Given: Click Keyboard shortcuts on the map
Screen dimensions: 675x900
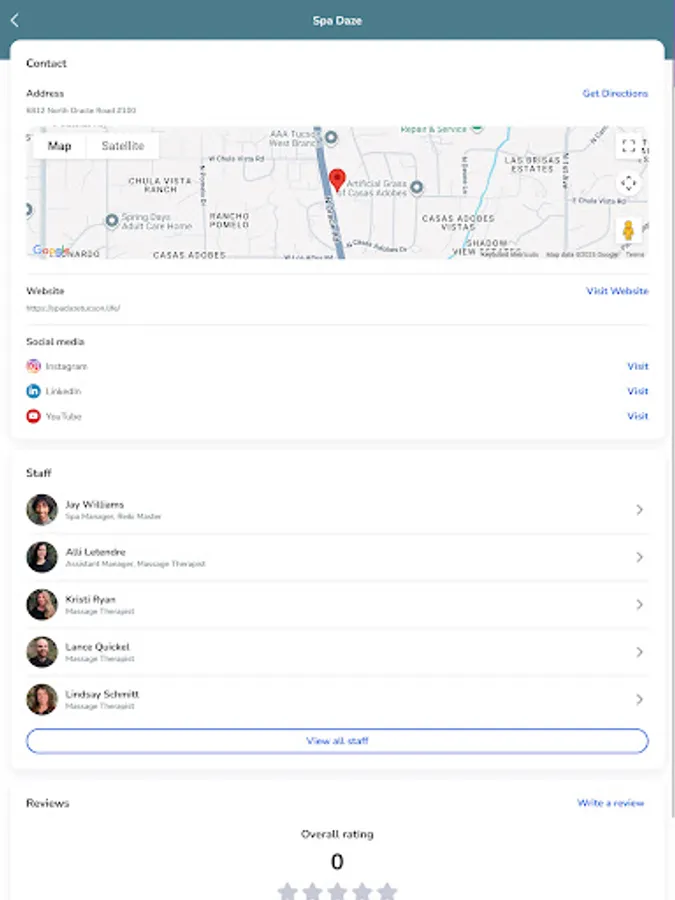Looking at the screenshot, I should pyautogui.click(x=510, y=254).
